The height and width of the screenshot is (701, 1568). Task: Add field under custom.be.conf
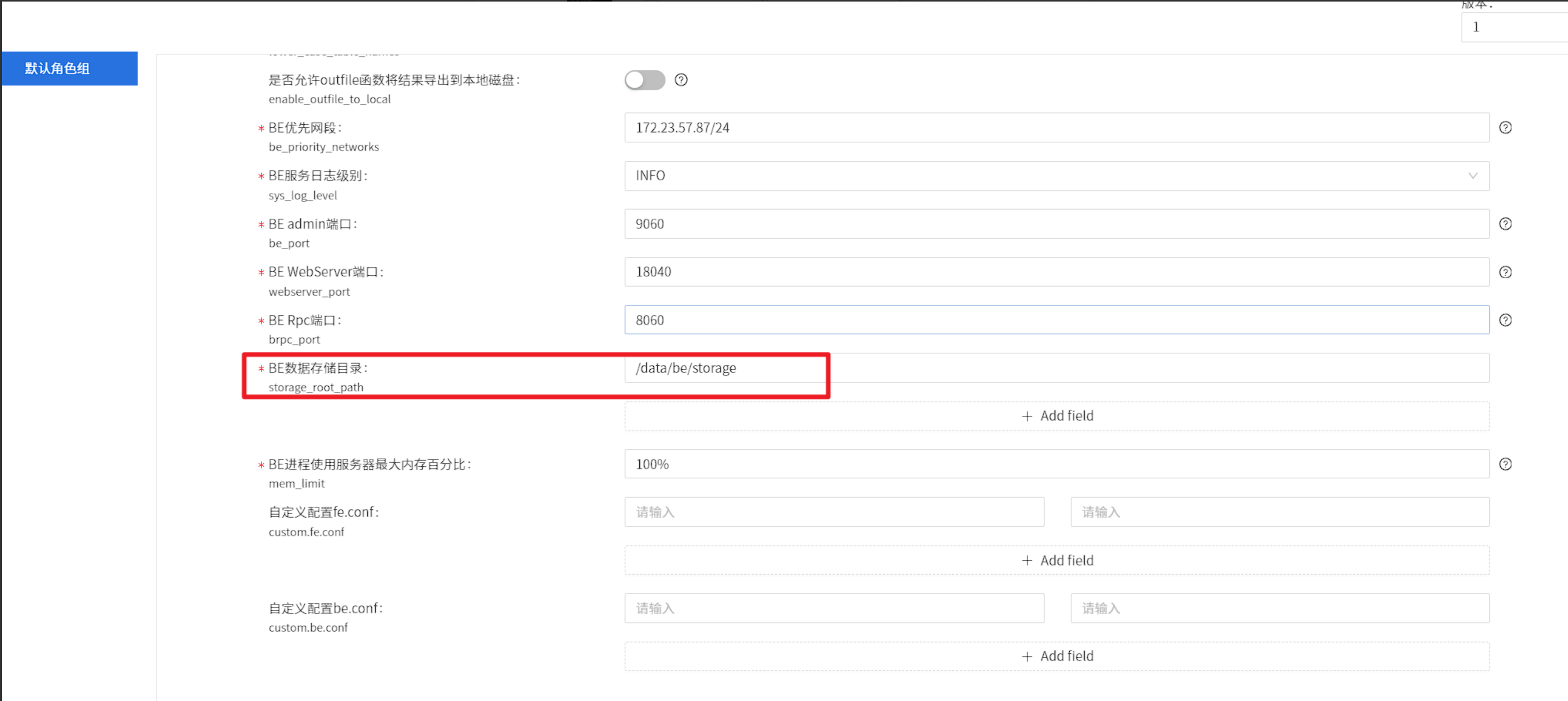1056,657
